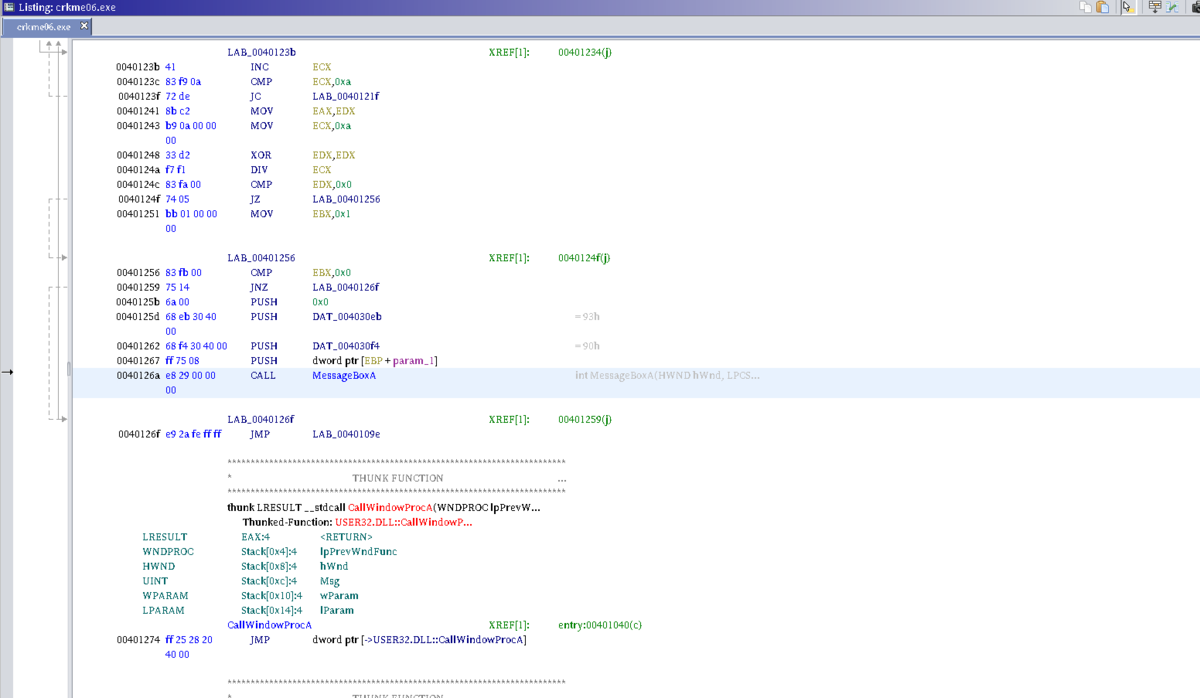The width and height of the screenshot is (1200, 698).
Task: Close the crkme06.exe tab
Action: pos(84,26)
